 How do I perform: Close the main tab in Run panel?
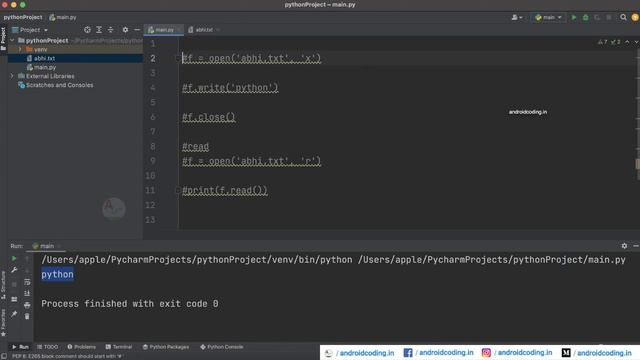tap(59, 246)
